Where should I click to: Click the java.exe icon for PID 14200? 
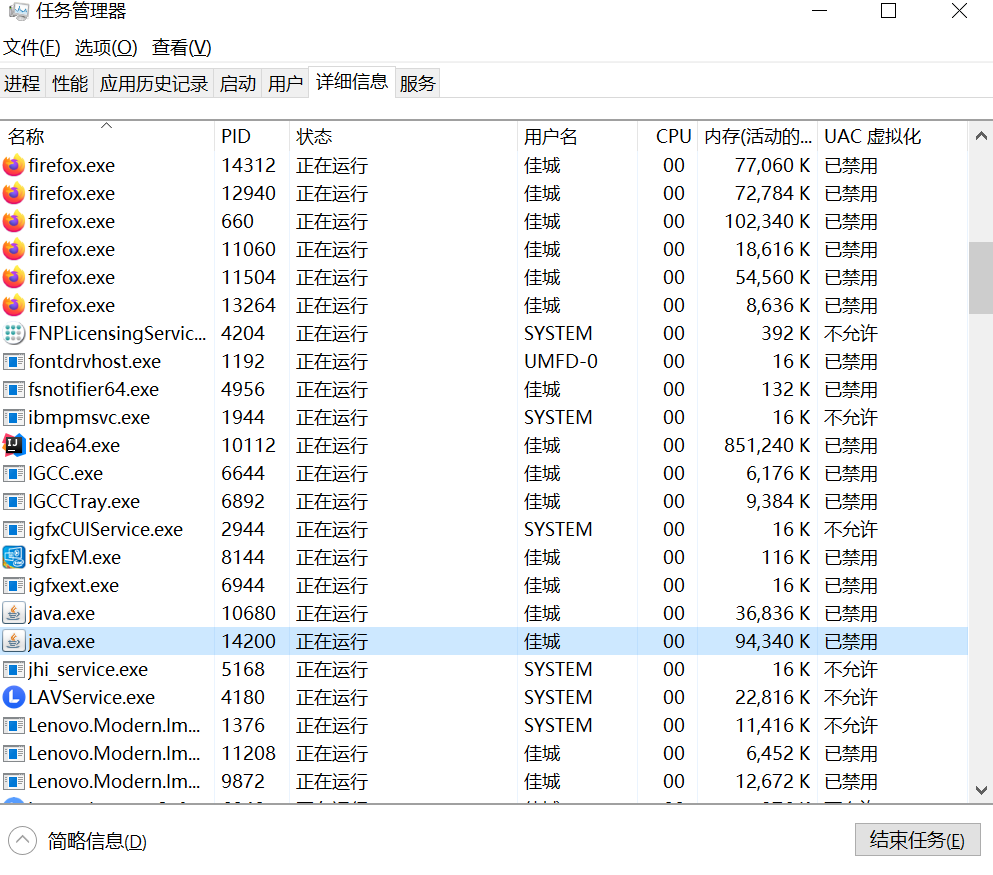pos(14,641)
